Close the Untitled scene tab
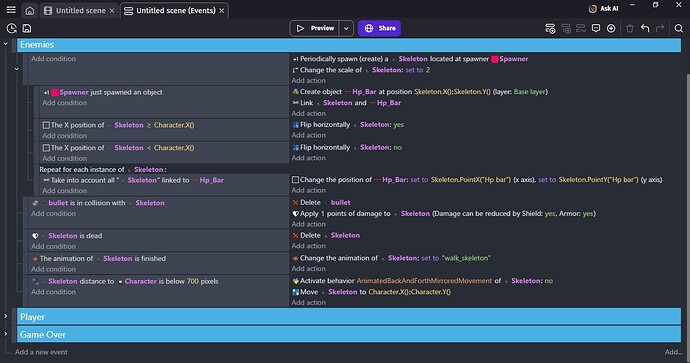The height and width of the screenshot is (363, 690). point(112,11)
